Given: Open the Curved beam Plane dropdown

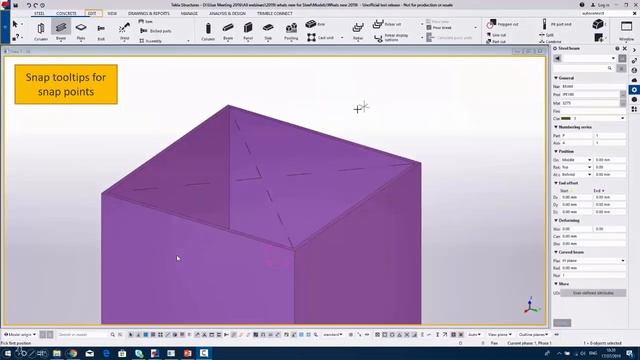Looking at the screenshot, I should click(593, 260).
